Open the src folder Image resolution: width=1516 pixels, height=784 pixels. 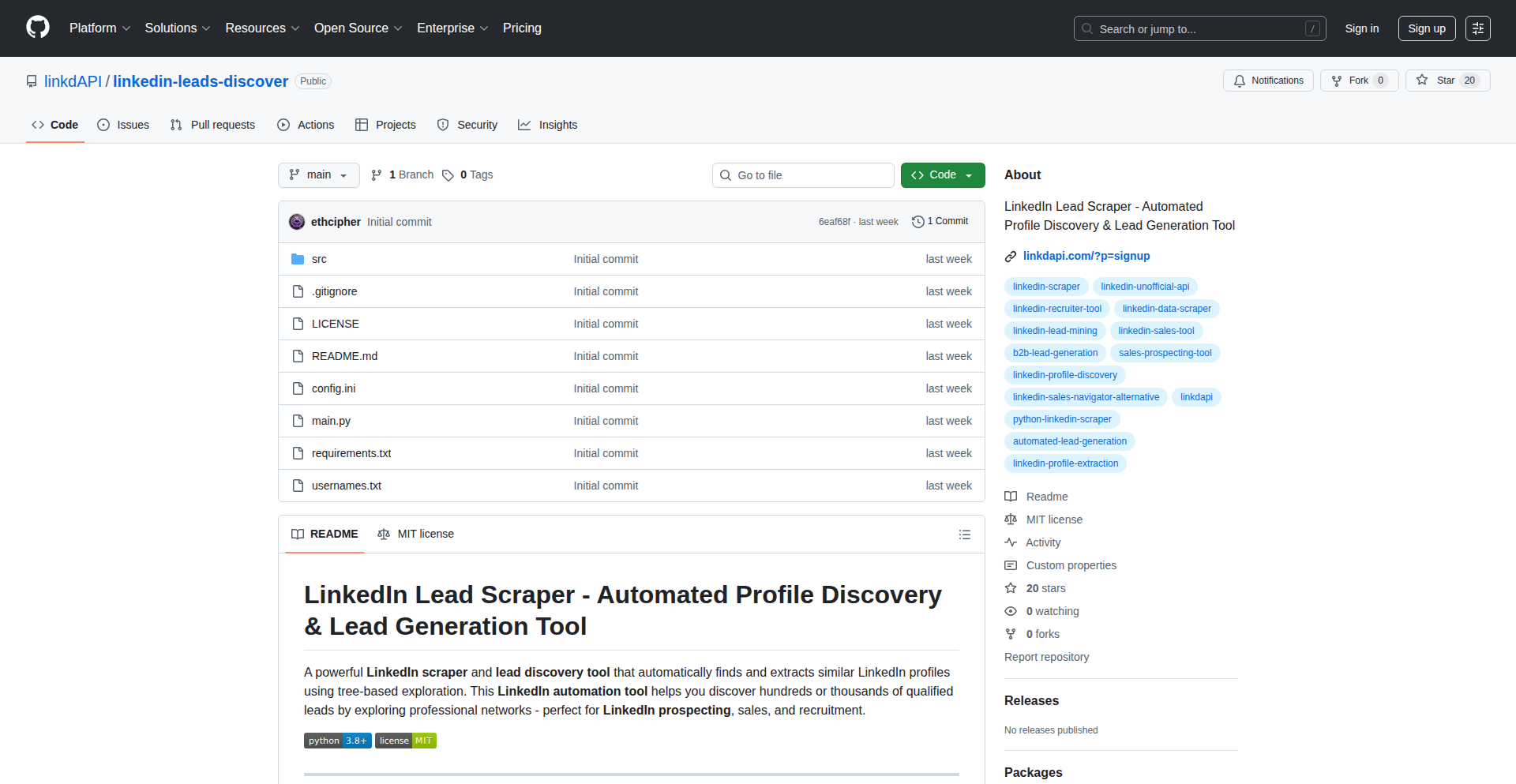319,259
